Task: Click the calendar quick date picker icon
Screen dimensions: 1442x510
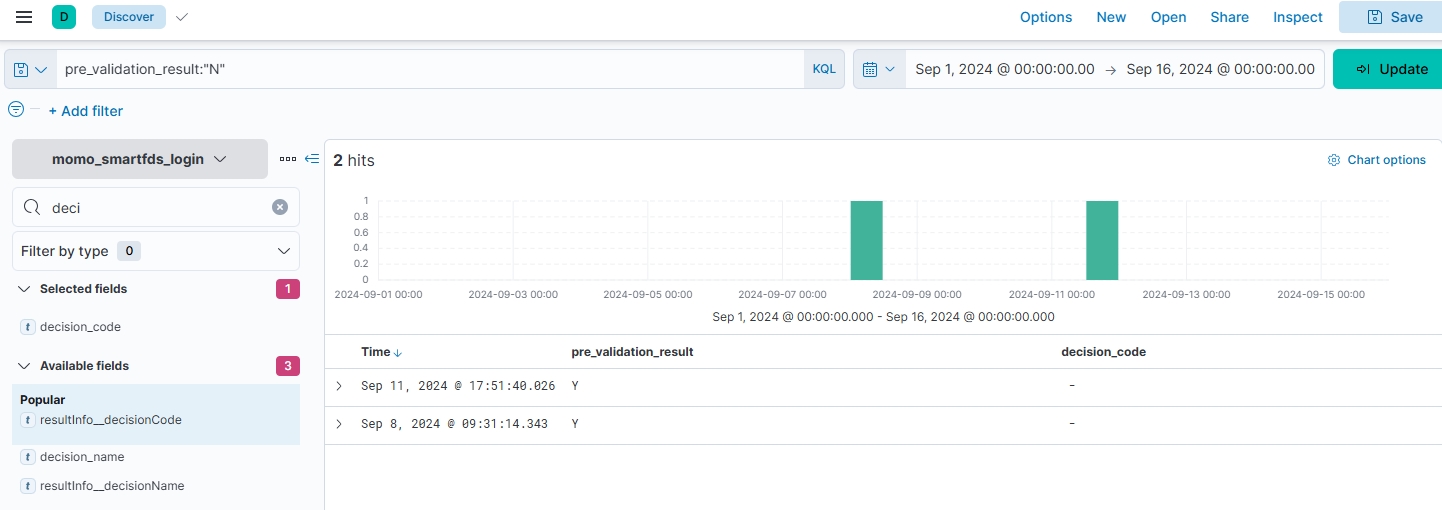Action: coord(879,70)
